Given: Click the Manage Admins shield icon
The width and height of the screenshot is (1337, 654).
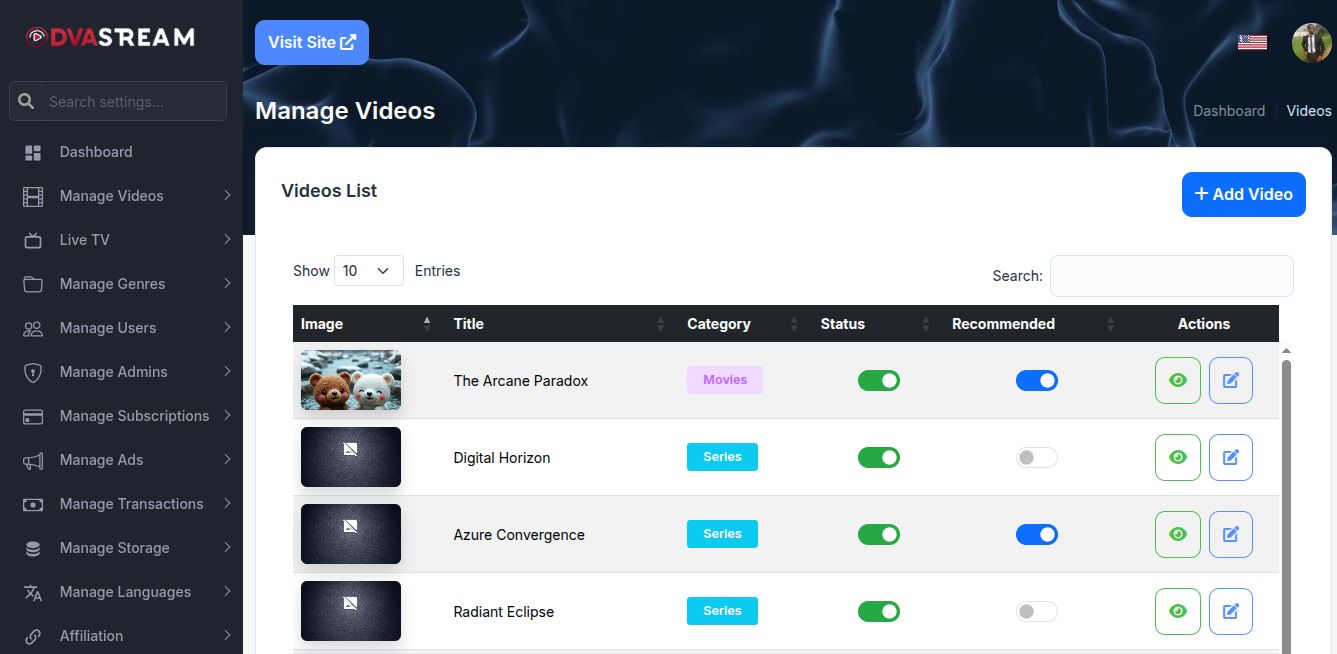Looking at the screenshot, I should point(33,372).
